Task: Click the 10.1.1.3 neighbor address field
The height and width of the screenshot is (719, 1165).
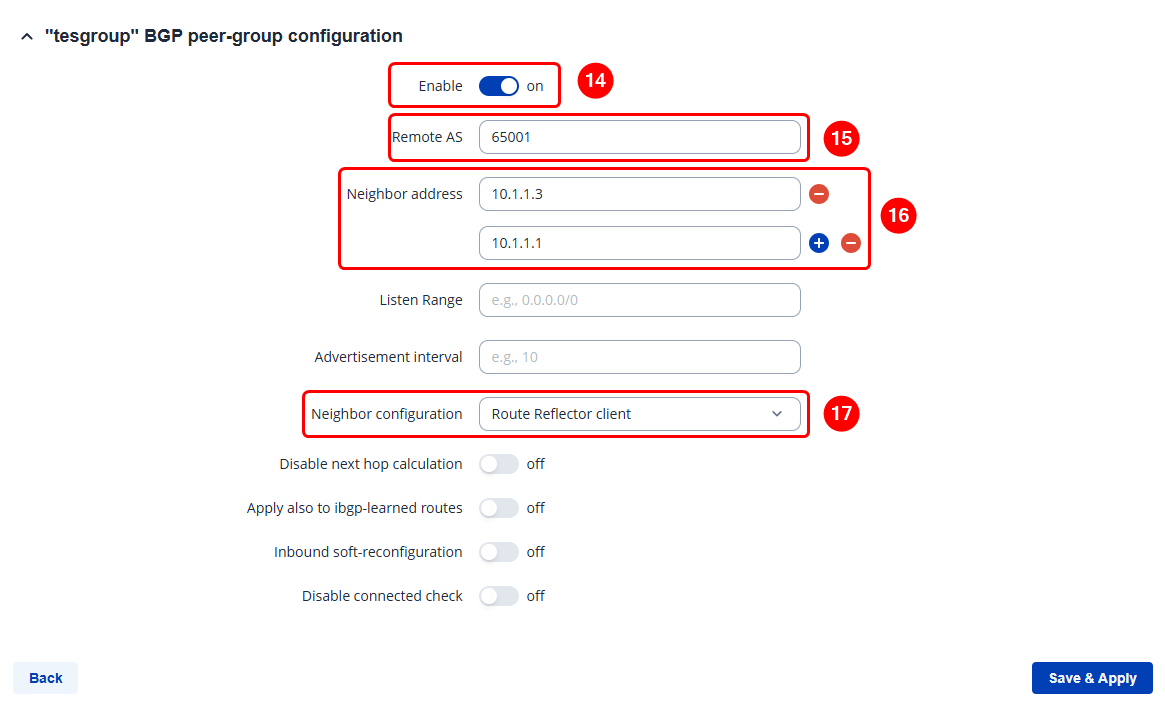Action: [x=639, y=194]
